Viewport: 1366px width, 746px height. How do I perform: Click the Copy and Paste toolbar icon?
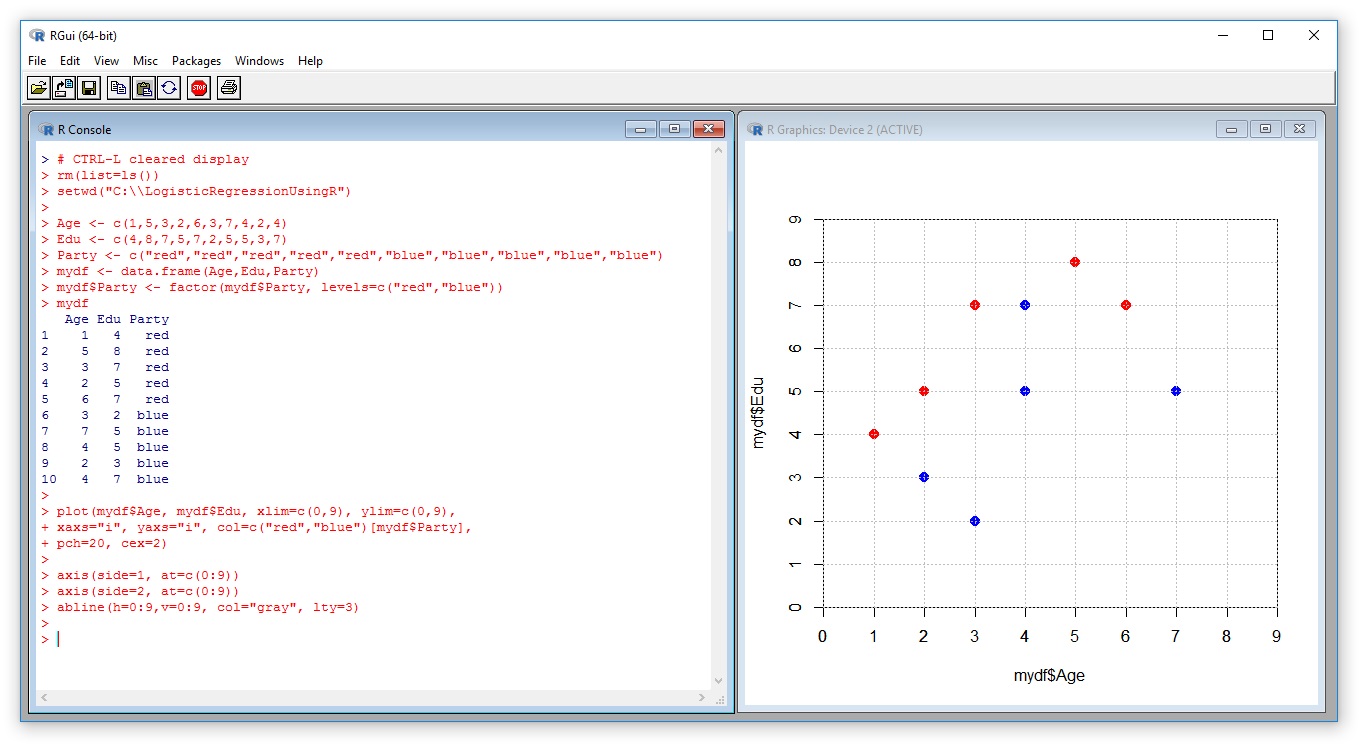(169, 88)
